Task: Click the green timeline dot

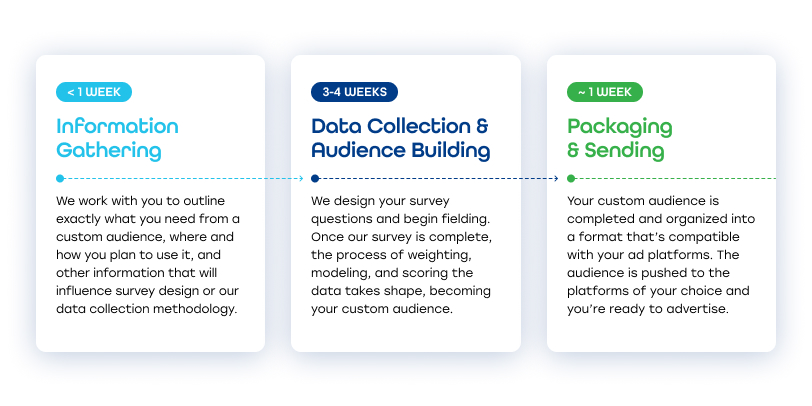Action: pyautogui.click(x=571, y=179)
